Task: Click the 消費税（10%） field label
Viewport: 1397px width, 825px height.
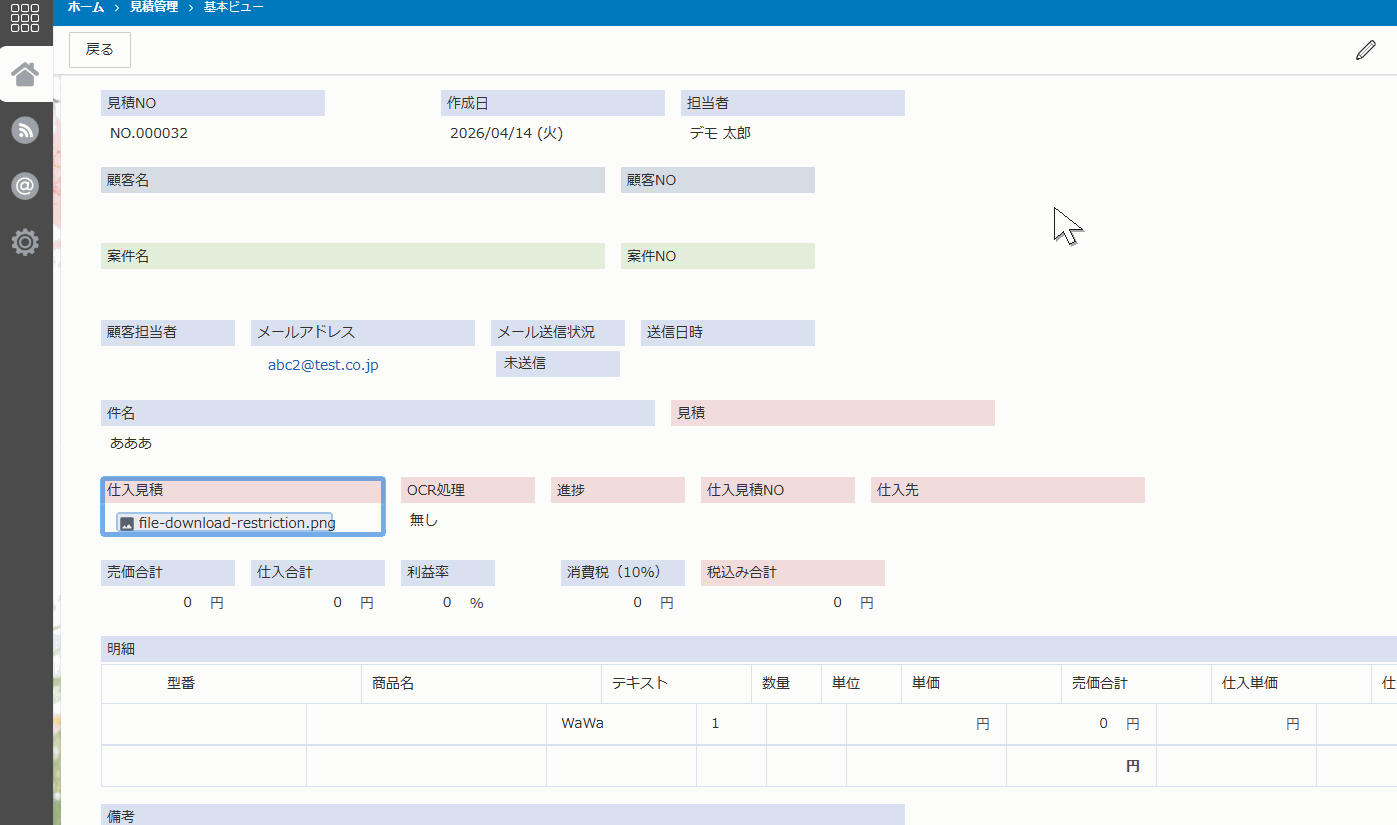Action: point(623,573)
